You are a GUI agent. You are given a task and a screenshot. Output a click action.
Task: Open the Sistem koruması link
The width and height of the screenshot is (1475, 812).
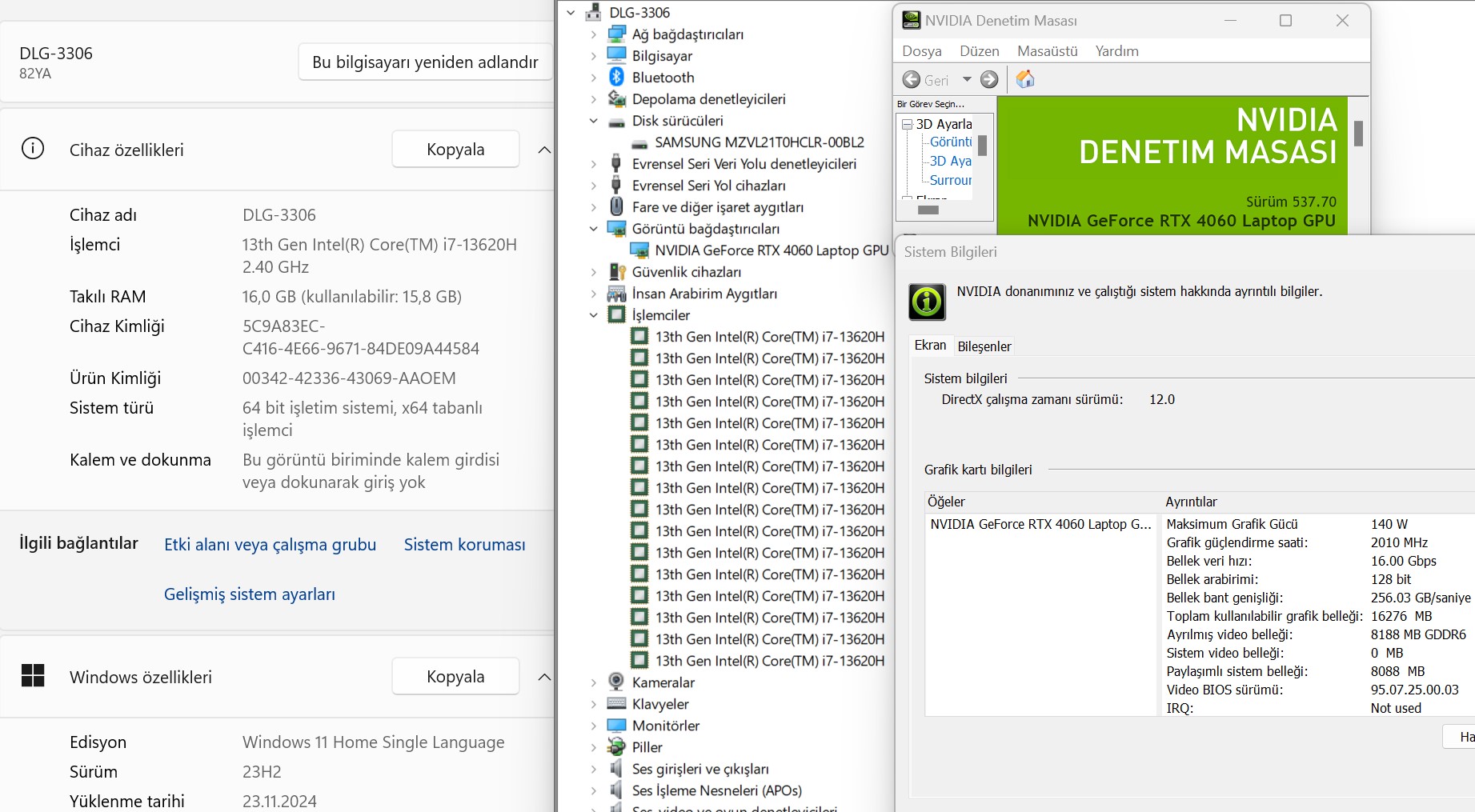[464, 545]
